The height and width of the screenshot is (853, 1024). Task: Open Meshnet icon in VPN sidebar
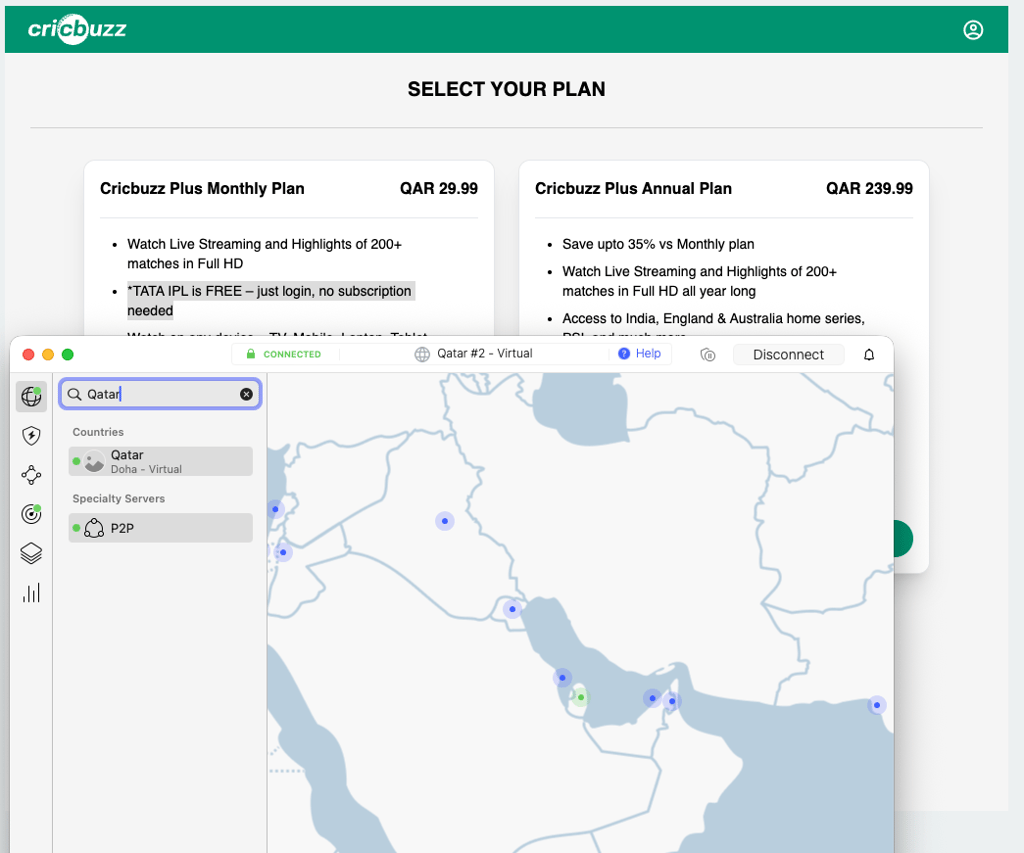pyautogui.click(x=31, y=475)
